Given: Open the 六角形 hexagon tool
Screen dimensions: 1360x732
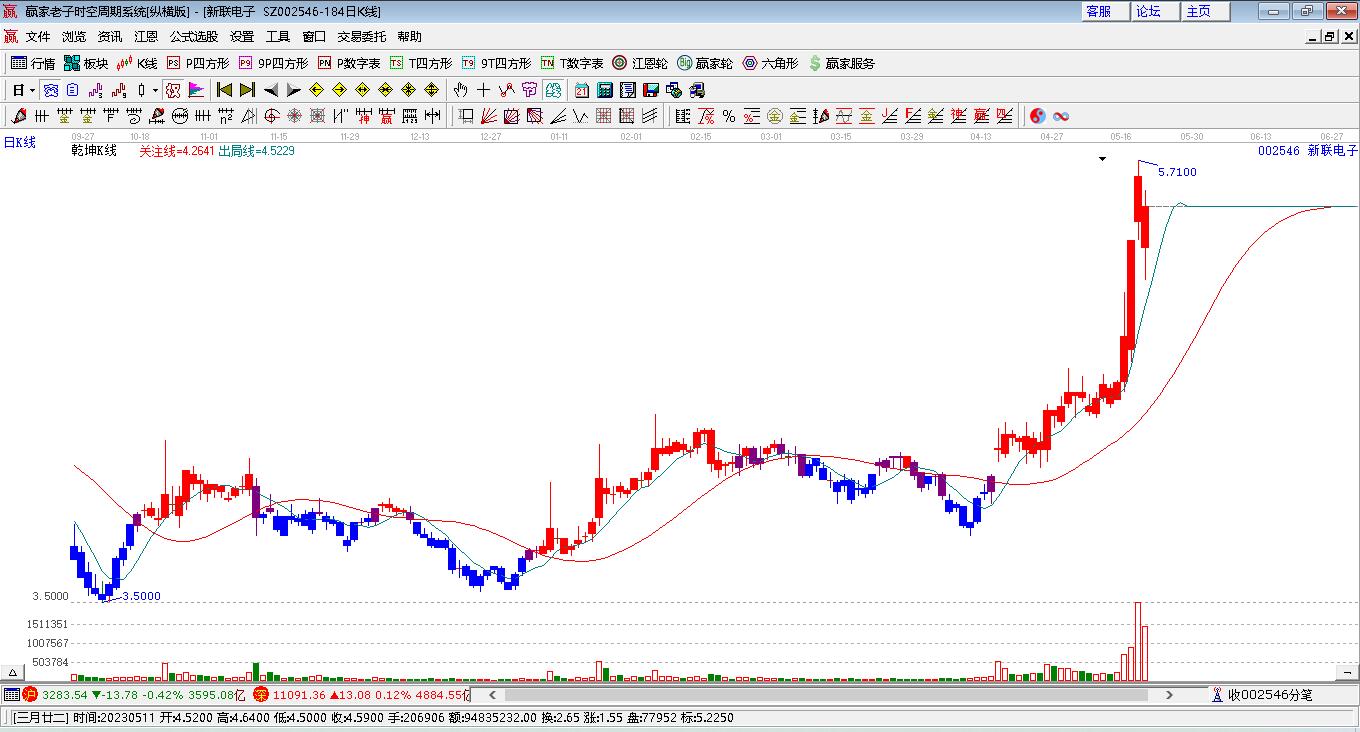Looking at the screenshot, I should [x=770, y=63].
